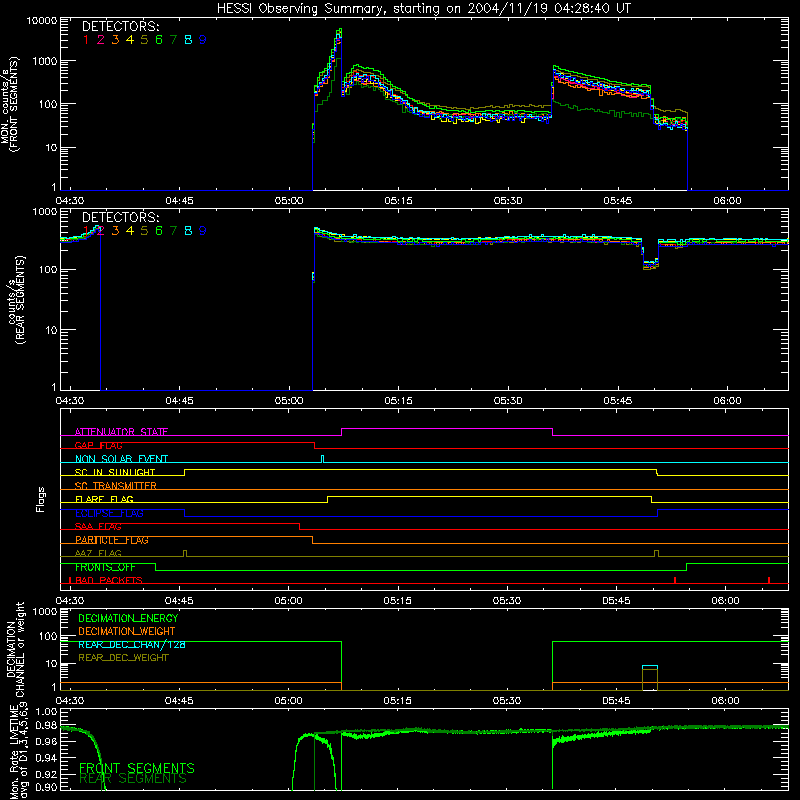Click the BAD_PACKETS flag label
800x800 pixels.
coord(109,581)
